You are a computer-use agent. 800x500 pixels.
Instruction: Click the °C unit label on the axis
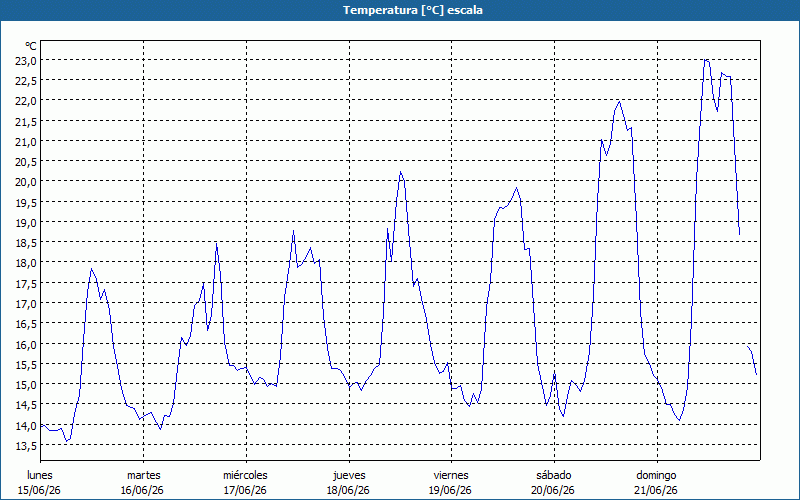31,46
